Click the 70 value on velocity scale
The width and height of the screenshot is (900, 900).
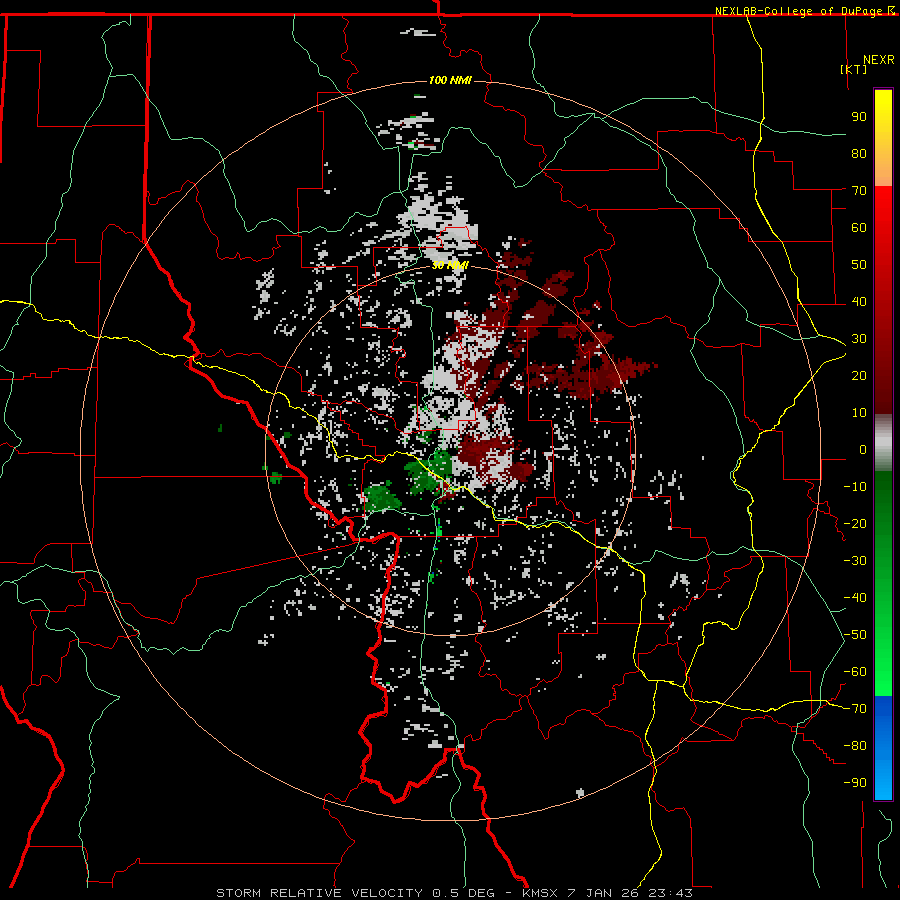pyautogui.click(x=859, y=191)
